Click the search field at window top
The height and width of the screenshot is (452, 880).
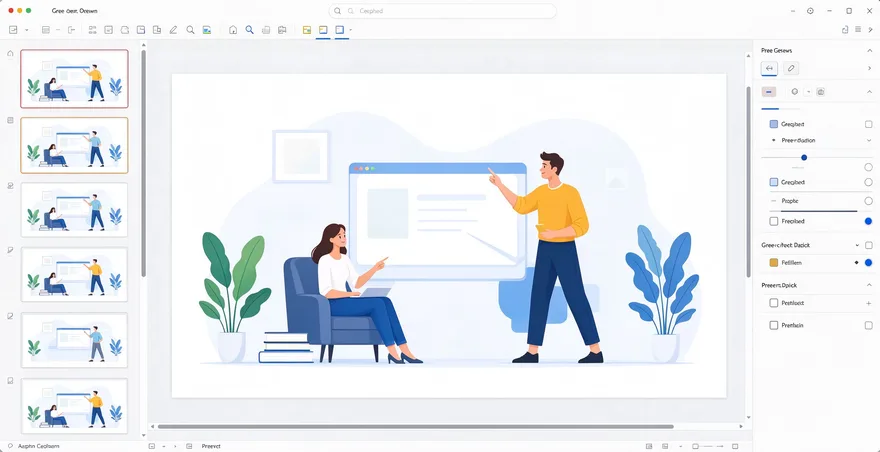tap(442, 11)
